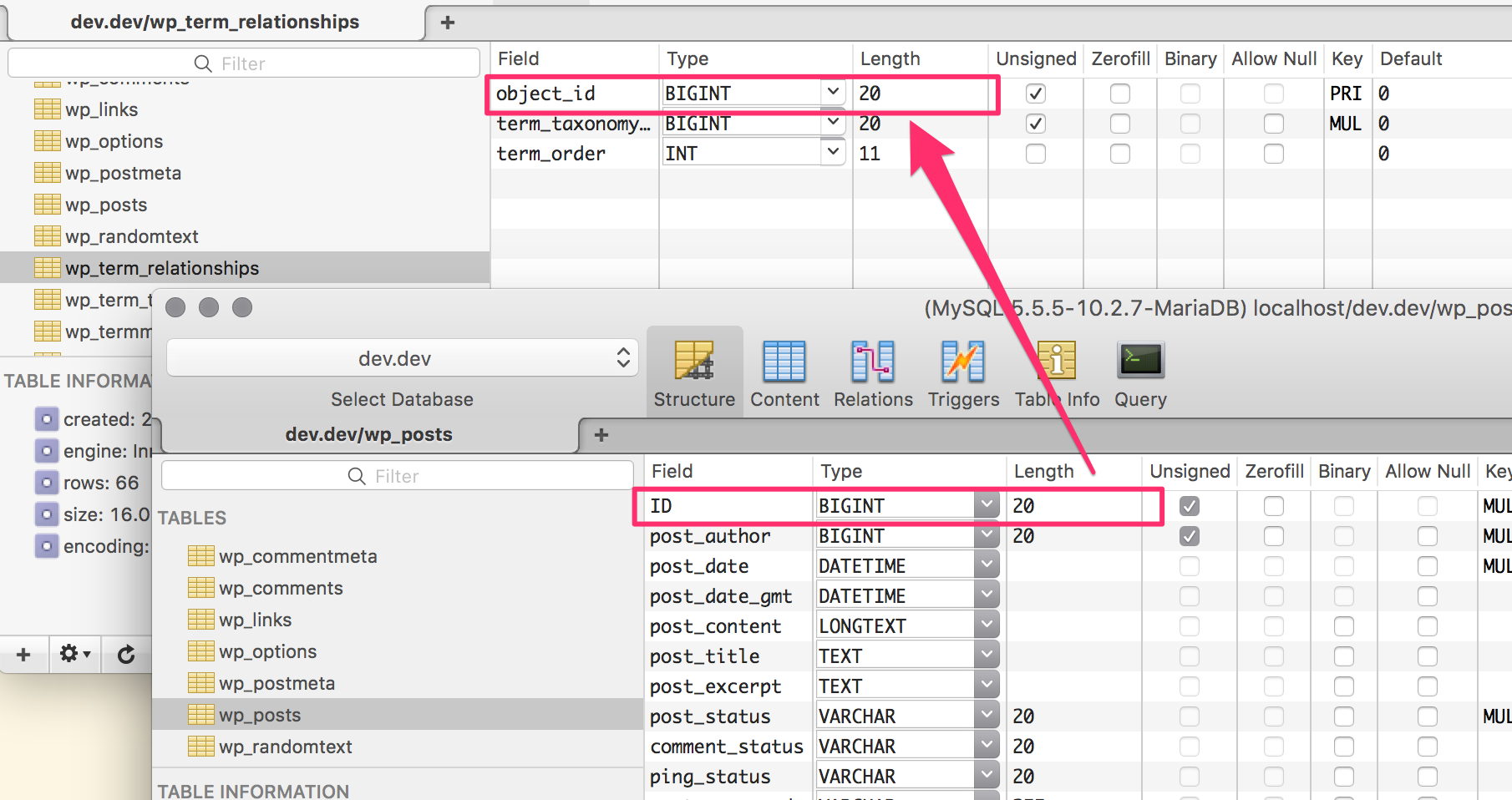
Task: Toggle Unsigned checkbox for post_author field
Action: pyautogui.click(x=1190, y=536)
